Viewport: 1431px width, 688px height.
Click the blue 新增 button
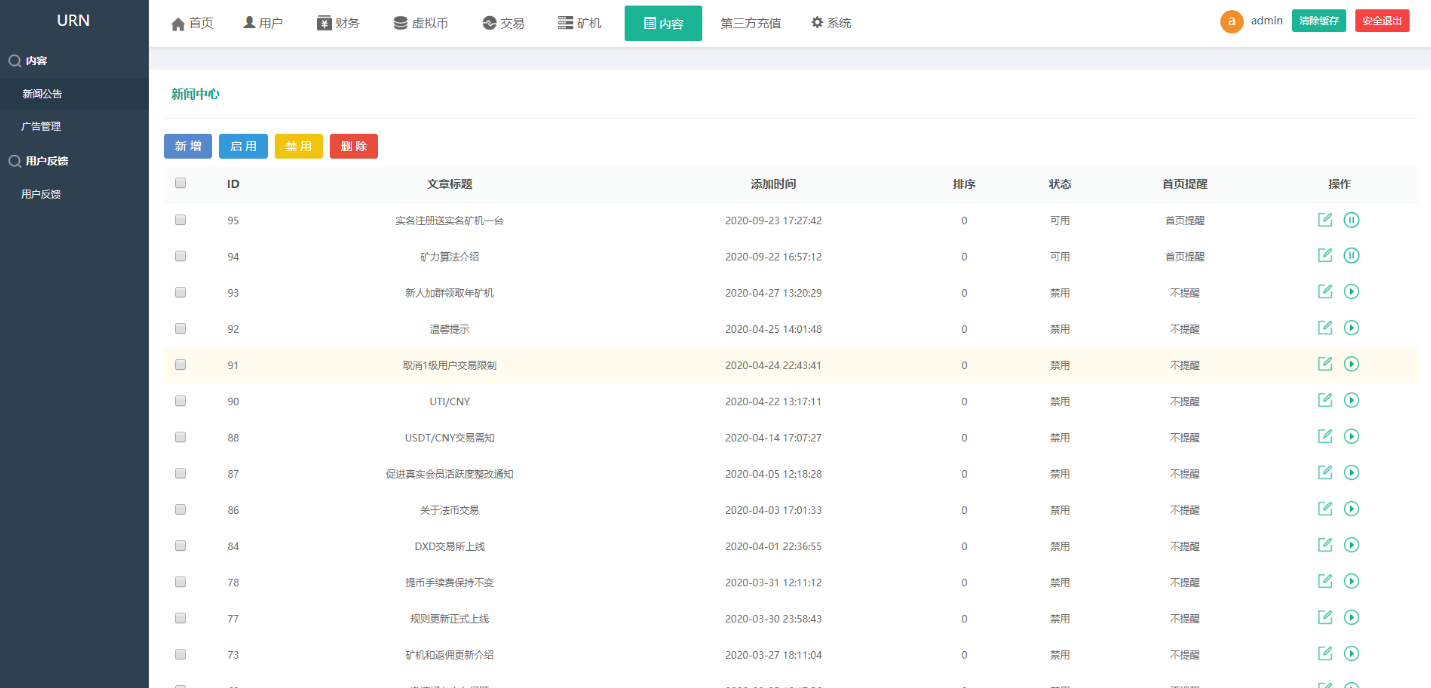pos(188,147)
